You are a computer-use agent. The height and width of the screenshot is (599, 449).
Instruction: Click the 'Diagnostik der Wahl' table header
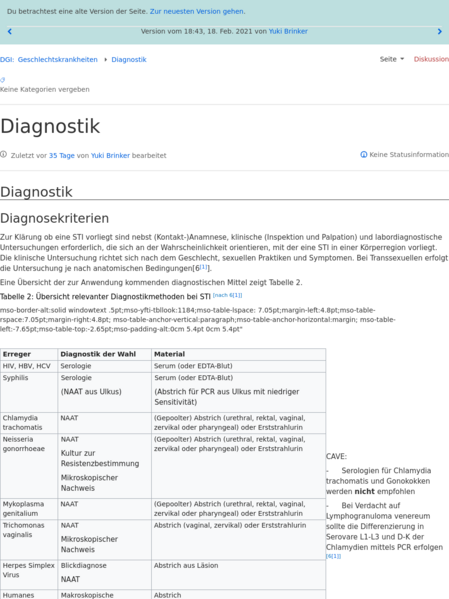click(x=104, y=354)
